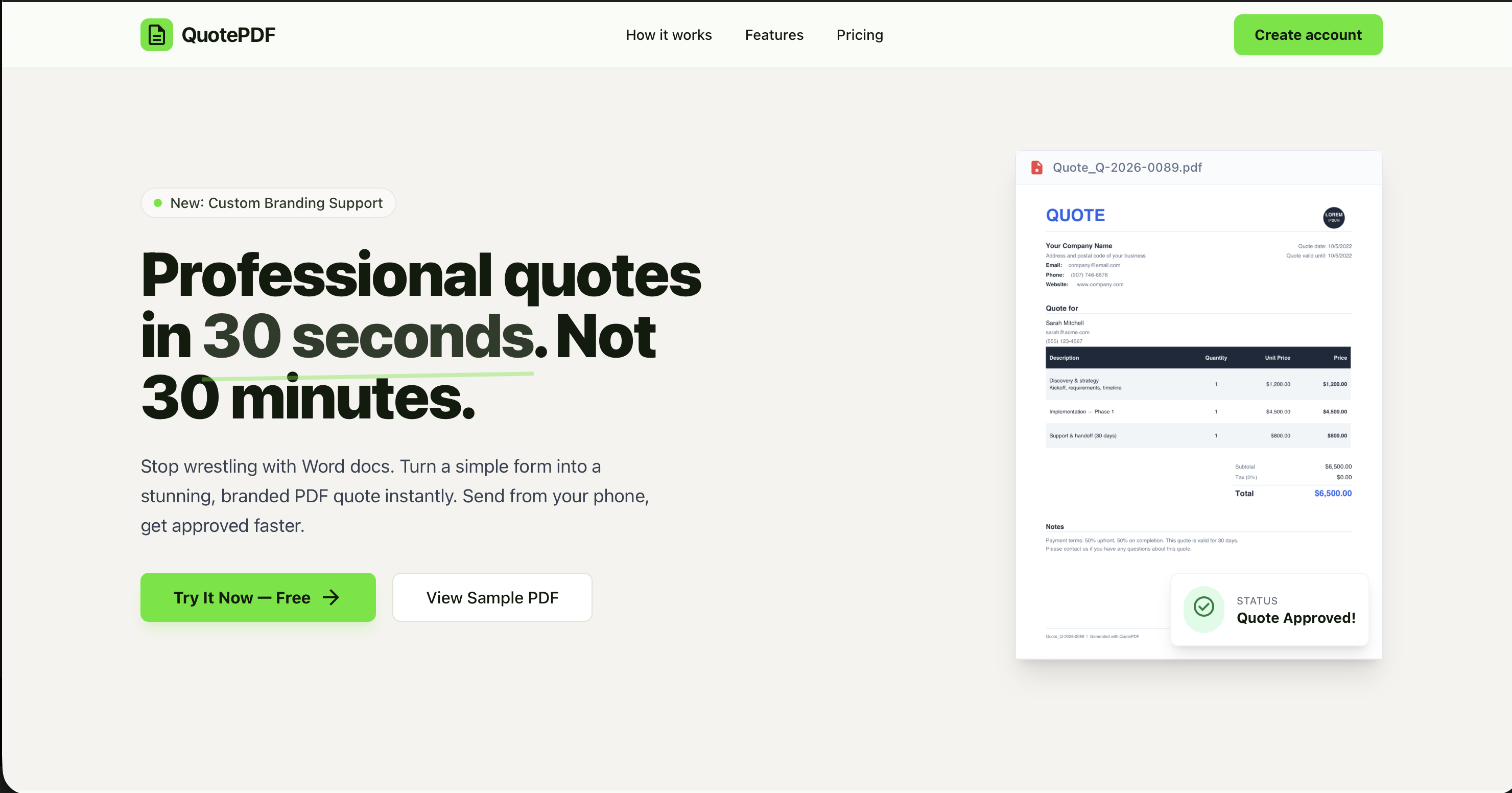Click the $6,500.00 total on the quote

point(1332,493)
